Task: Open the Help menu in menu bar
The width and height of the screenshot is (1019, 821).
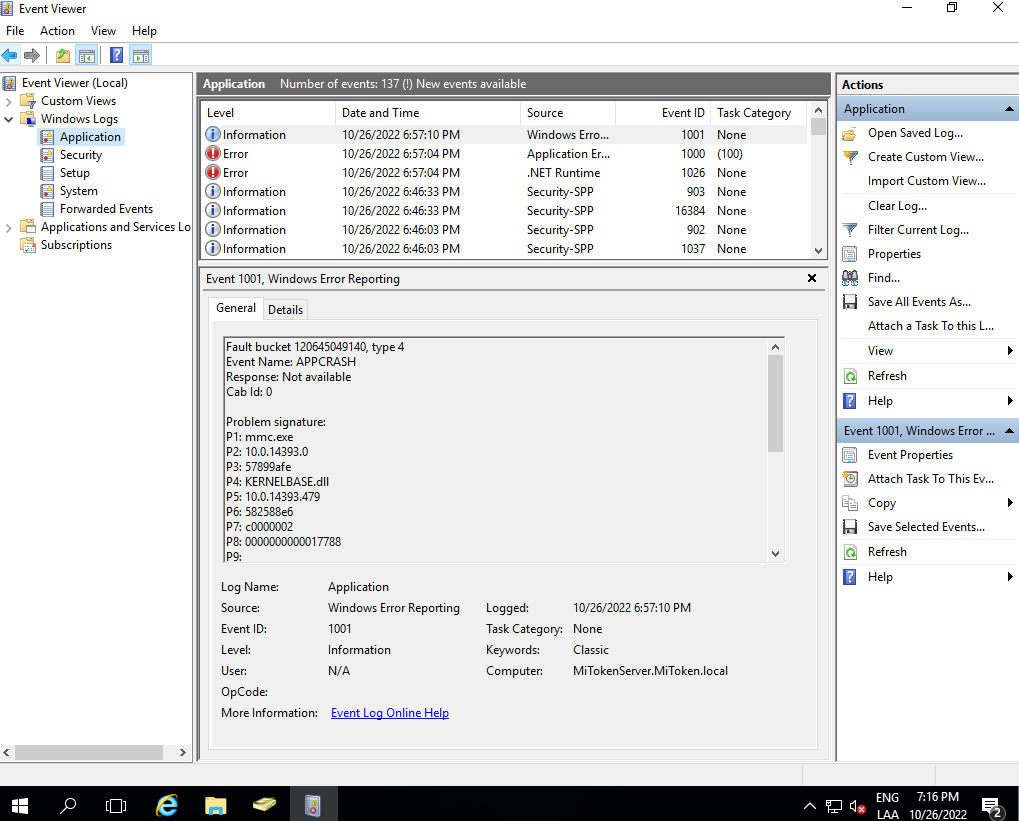Action: coord(144,31)
